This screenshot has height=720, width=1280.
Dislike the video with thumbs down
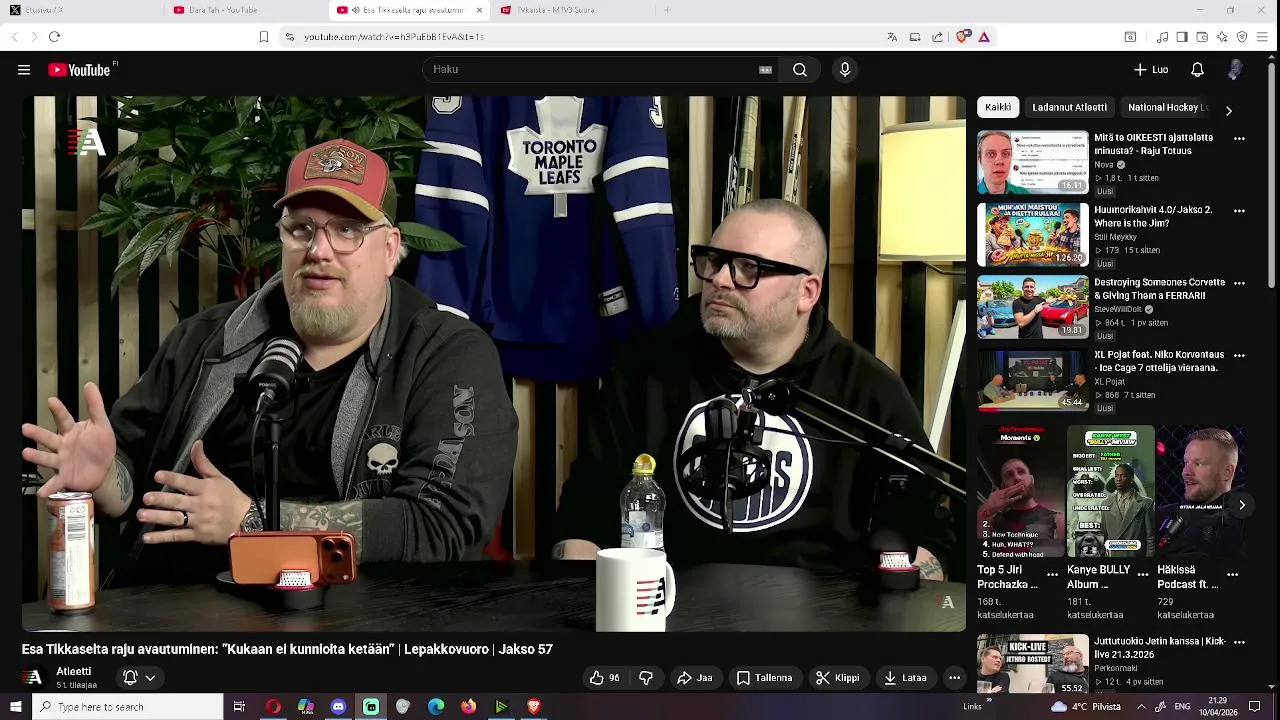pyautogui.click(x=646, y=678)
